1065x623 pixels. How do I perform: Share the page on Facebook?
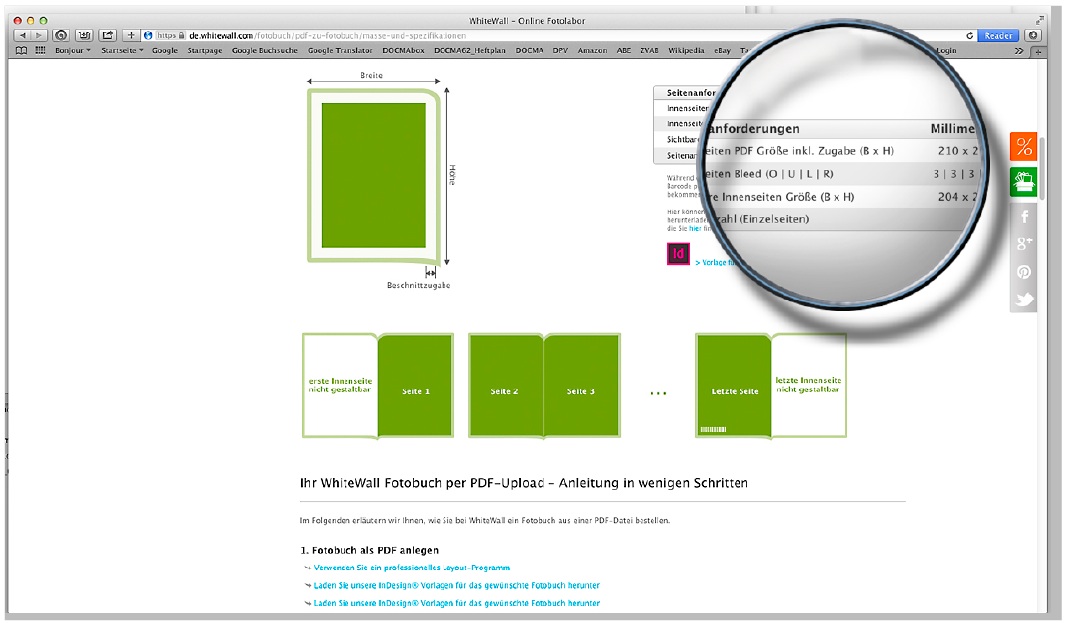(x=1024, y=217)
